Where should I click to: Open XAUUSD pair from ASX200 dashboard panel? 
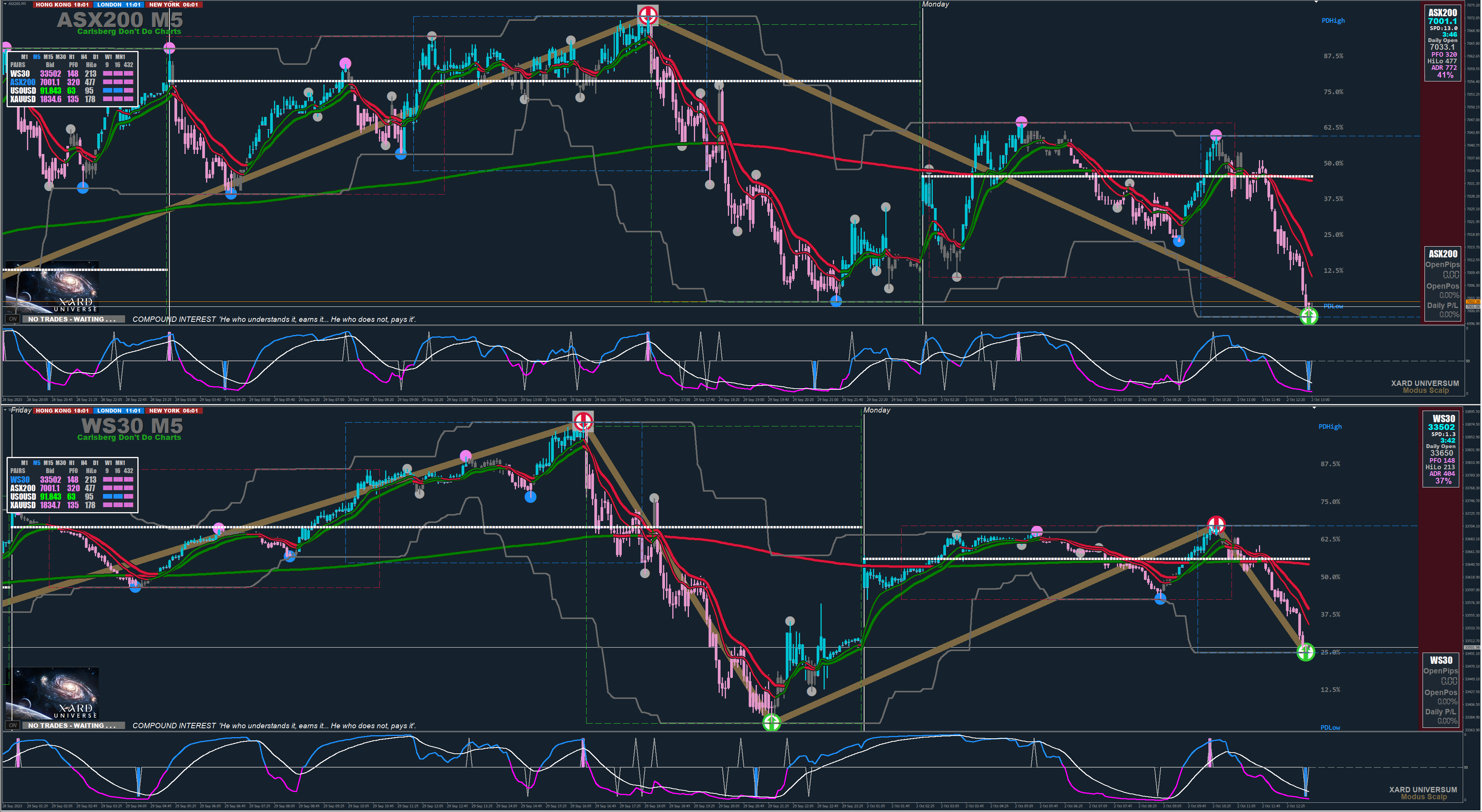[22, 99]
